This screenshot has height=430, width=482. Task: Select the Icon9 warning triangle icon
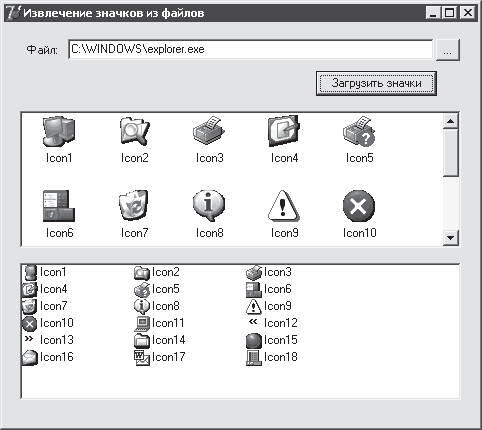(x=284, y=205)
